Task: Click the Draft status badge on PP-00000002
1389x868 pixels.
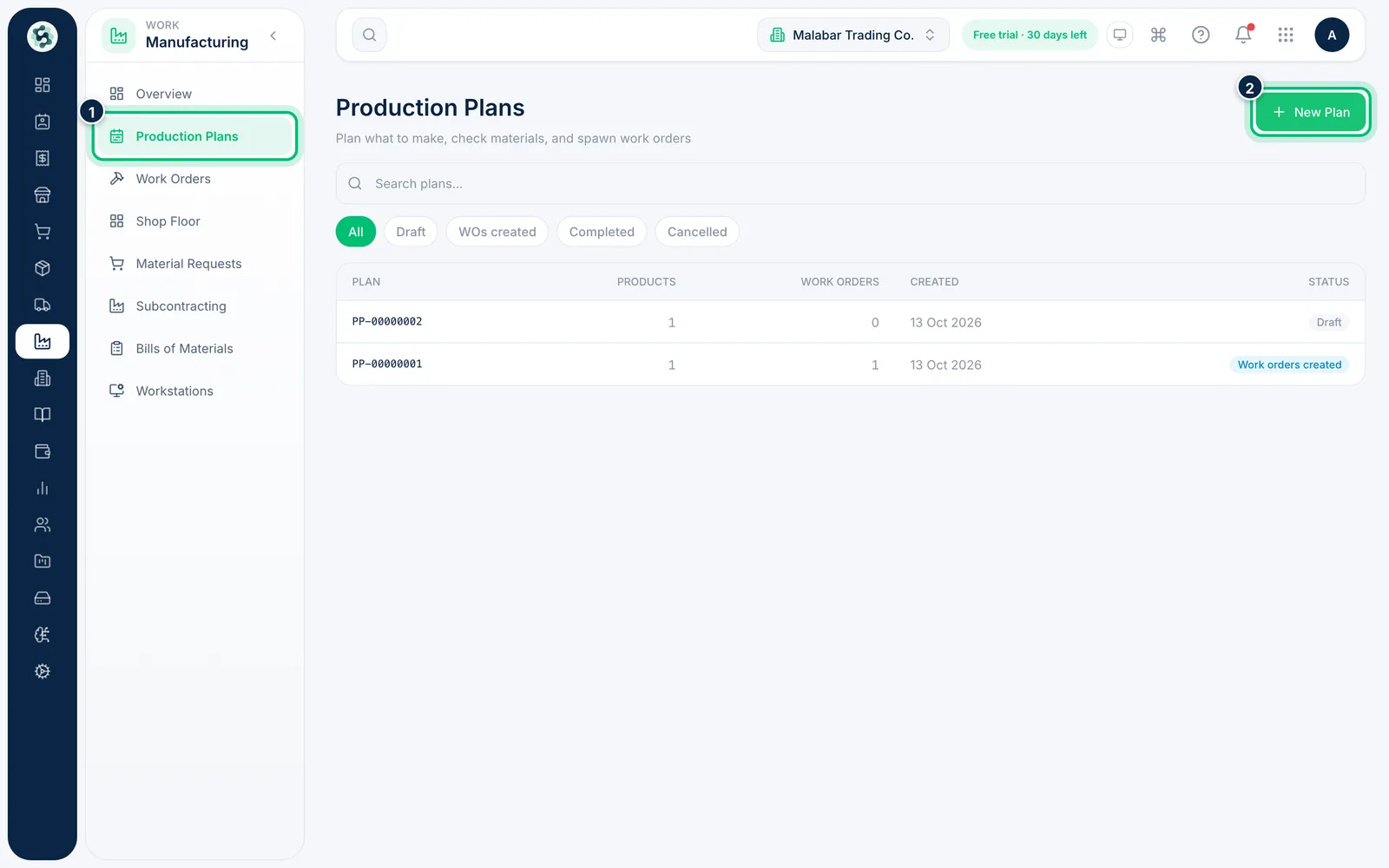Action: coord(1328,322)
